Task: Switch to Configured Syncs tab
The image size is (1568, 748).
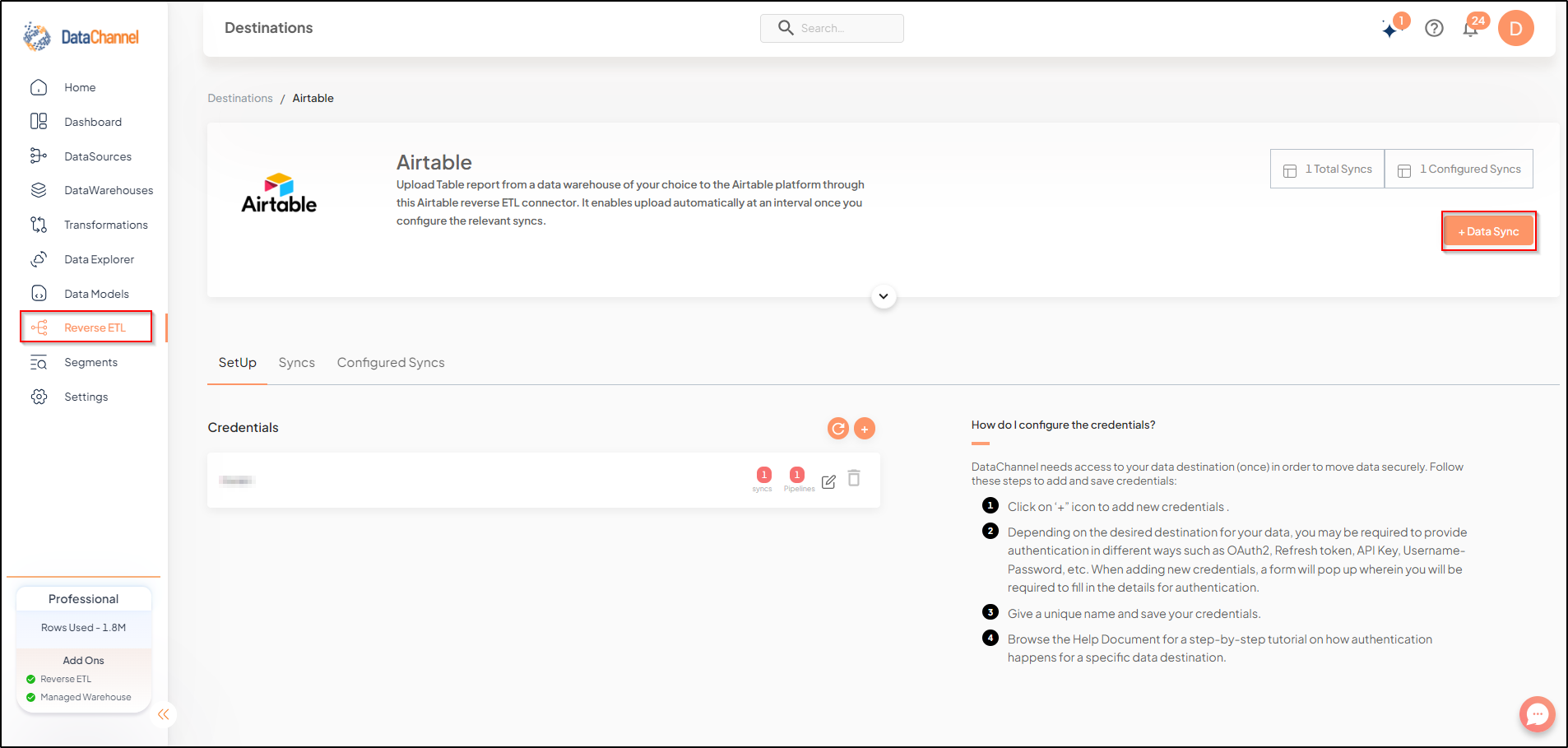Action: point(391,363)
